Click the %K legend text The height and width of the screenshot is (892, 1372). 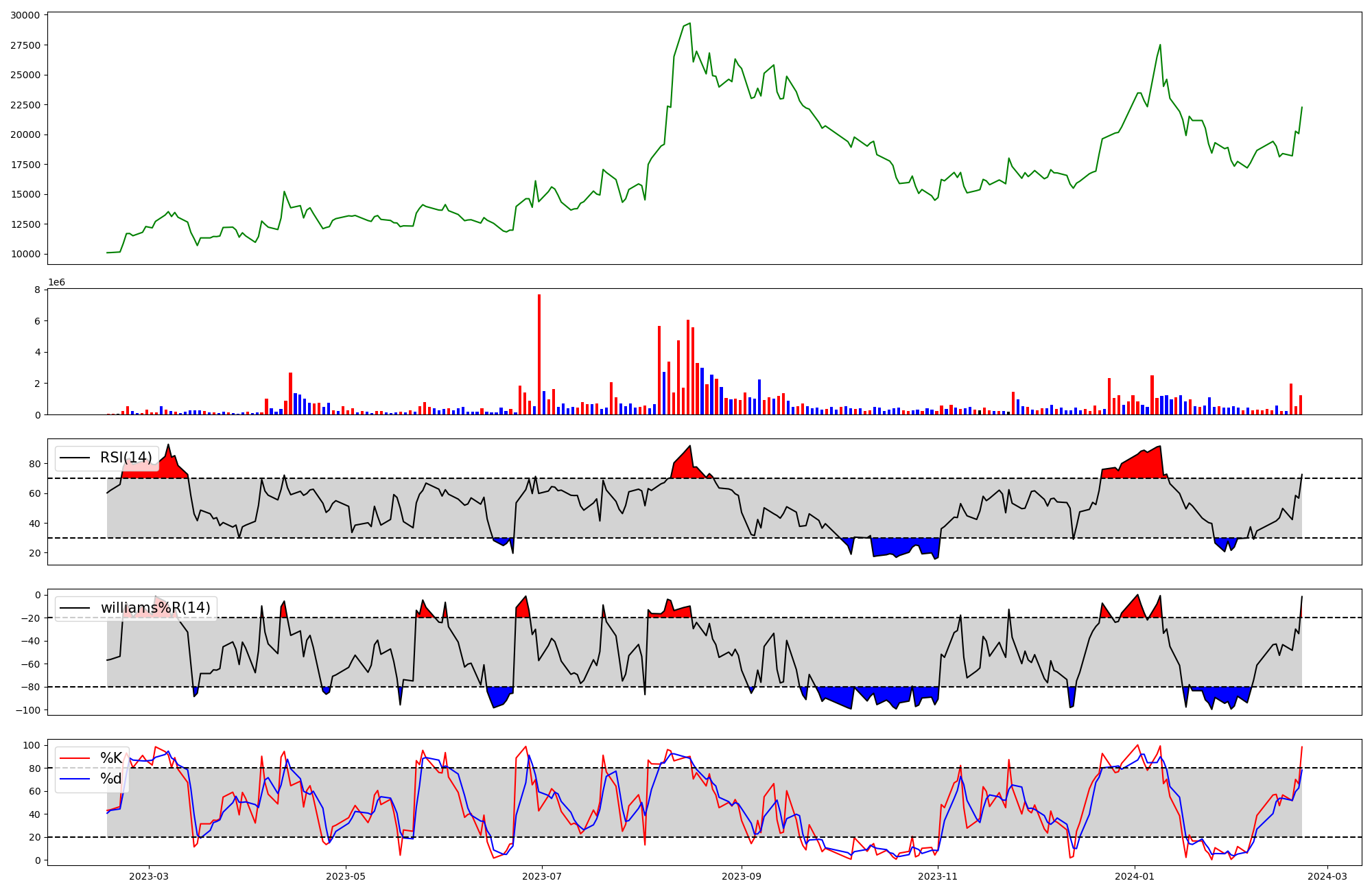111,758
